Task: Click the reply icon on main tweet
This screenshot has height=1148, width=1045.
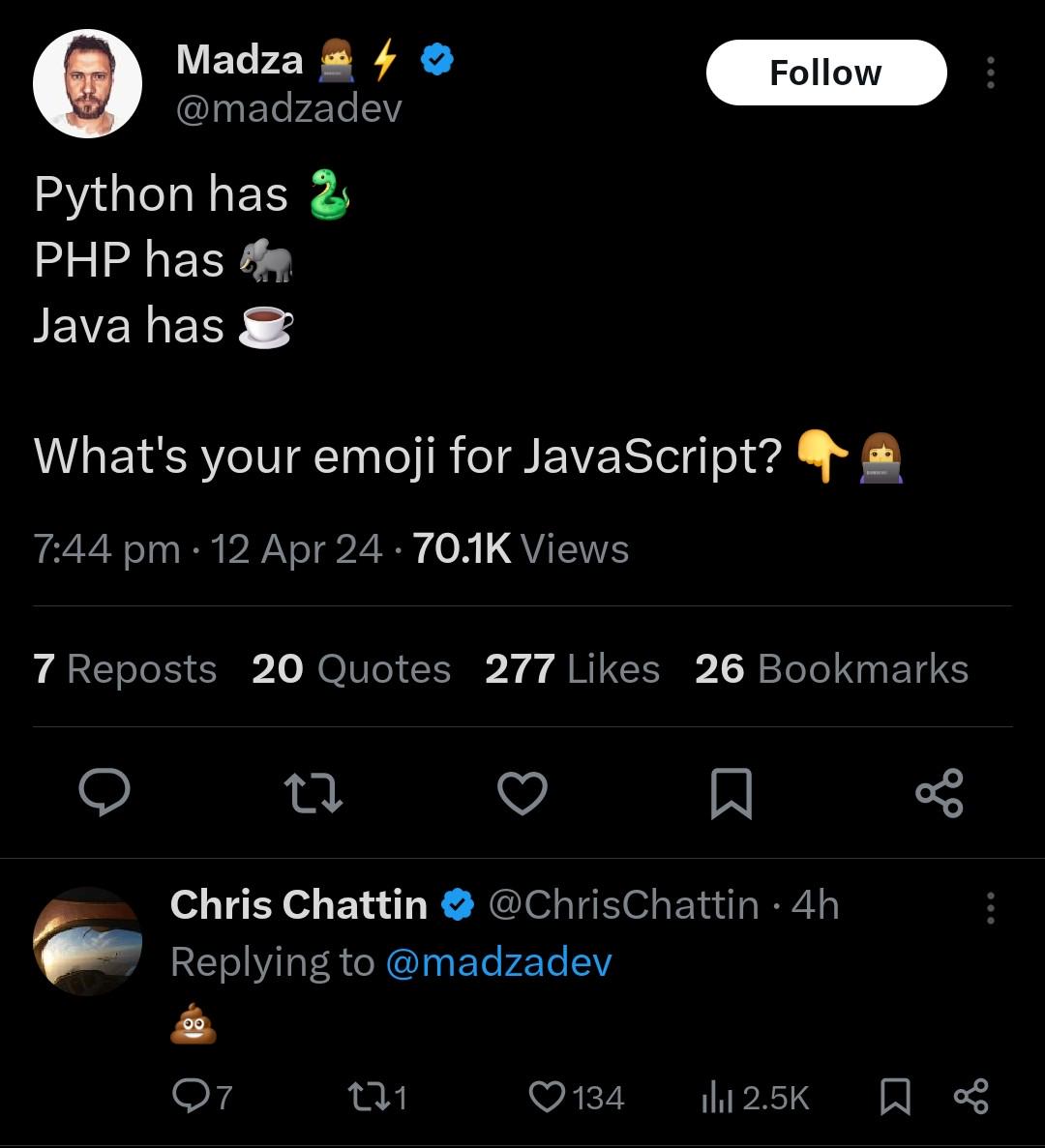Action: [104, 793]
